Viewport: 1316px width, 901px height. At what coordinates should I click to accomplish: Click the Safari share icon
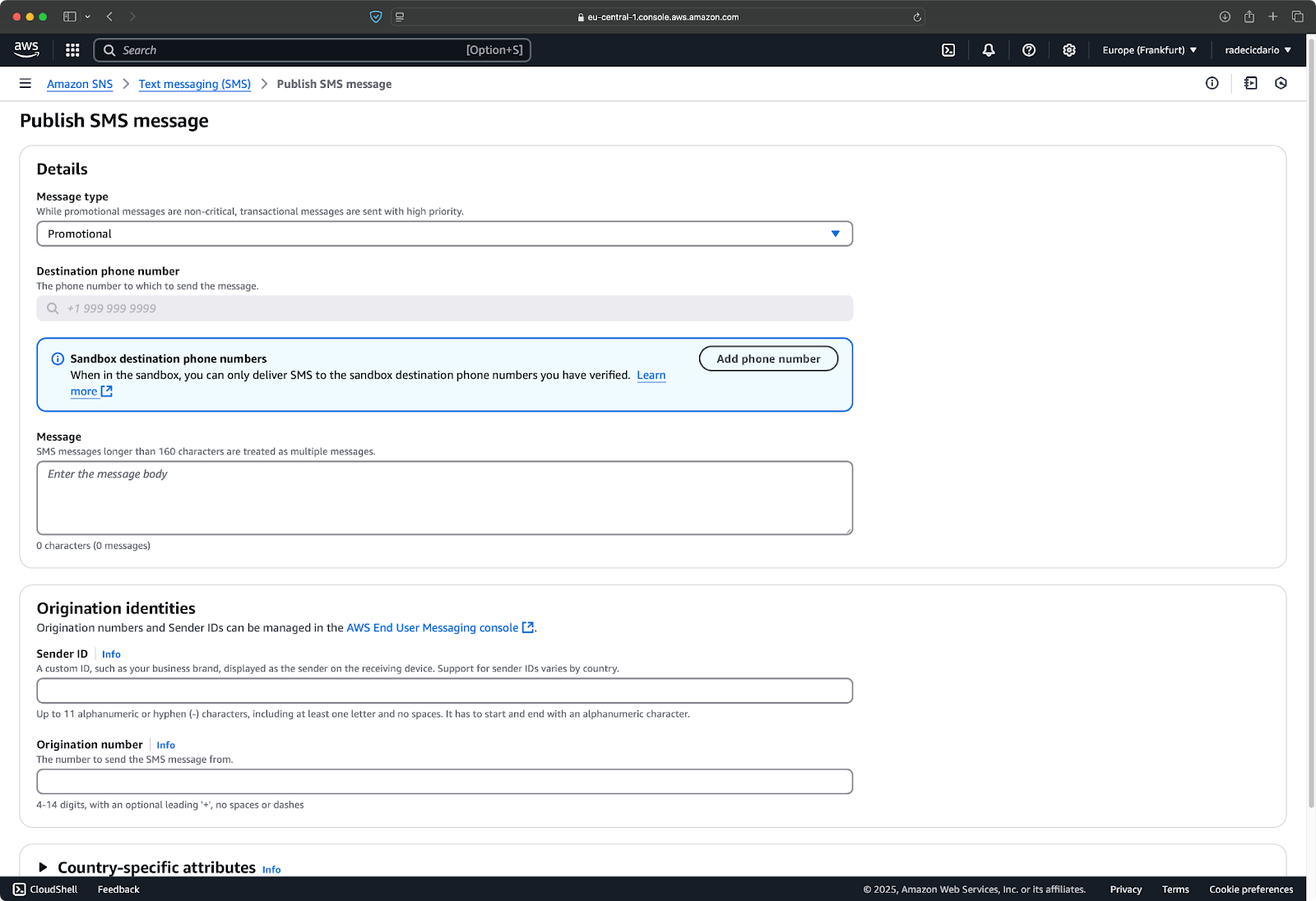[x=1249, y=16]
